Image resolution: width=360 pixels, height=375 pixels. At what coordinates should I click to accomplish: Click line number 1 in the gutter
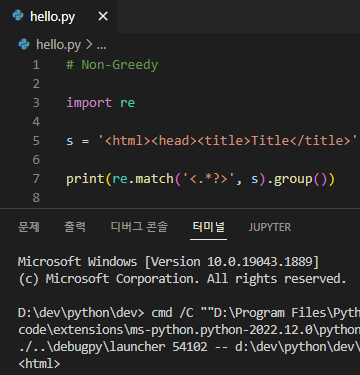pyautogui.click(x=36, y=65)
